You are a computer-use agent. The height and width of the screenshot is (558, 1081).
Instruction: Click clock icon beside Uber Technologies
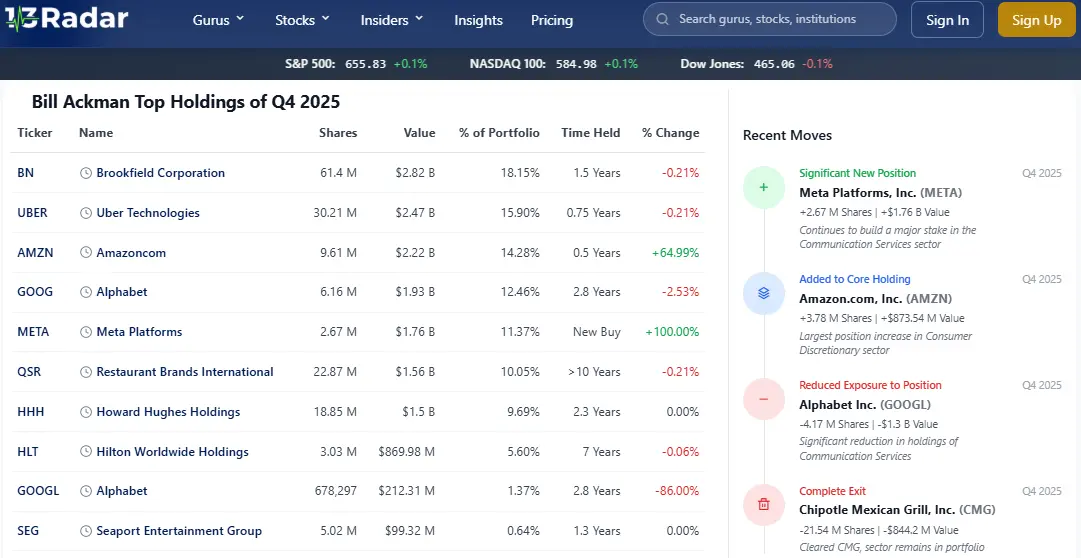click(86, 213)
